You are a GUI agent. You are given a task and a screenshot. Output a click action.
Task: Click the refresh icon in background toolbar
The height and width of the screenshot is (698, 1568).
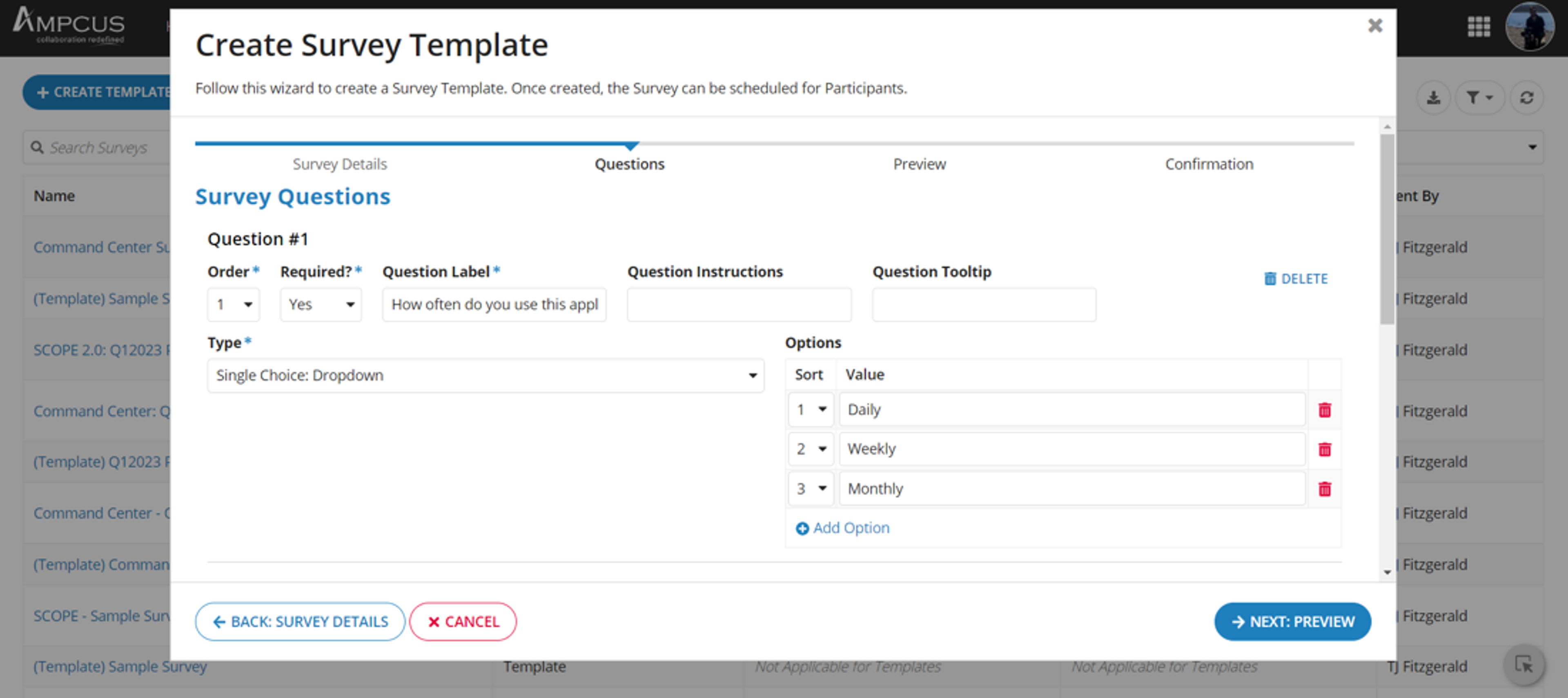coord(1526,98)
